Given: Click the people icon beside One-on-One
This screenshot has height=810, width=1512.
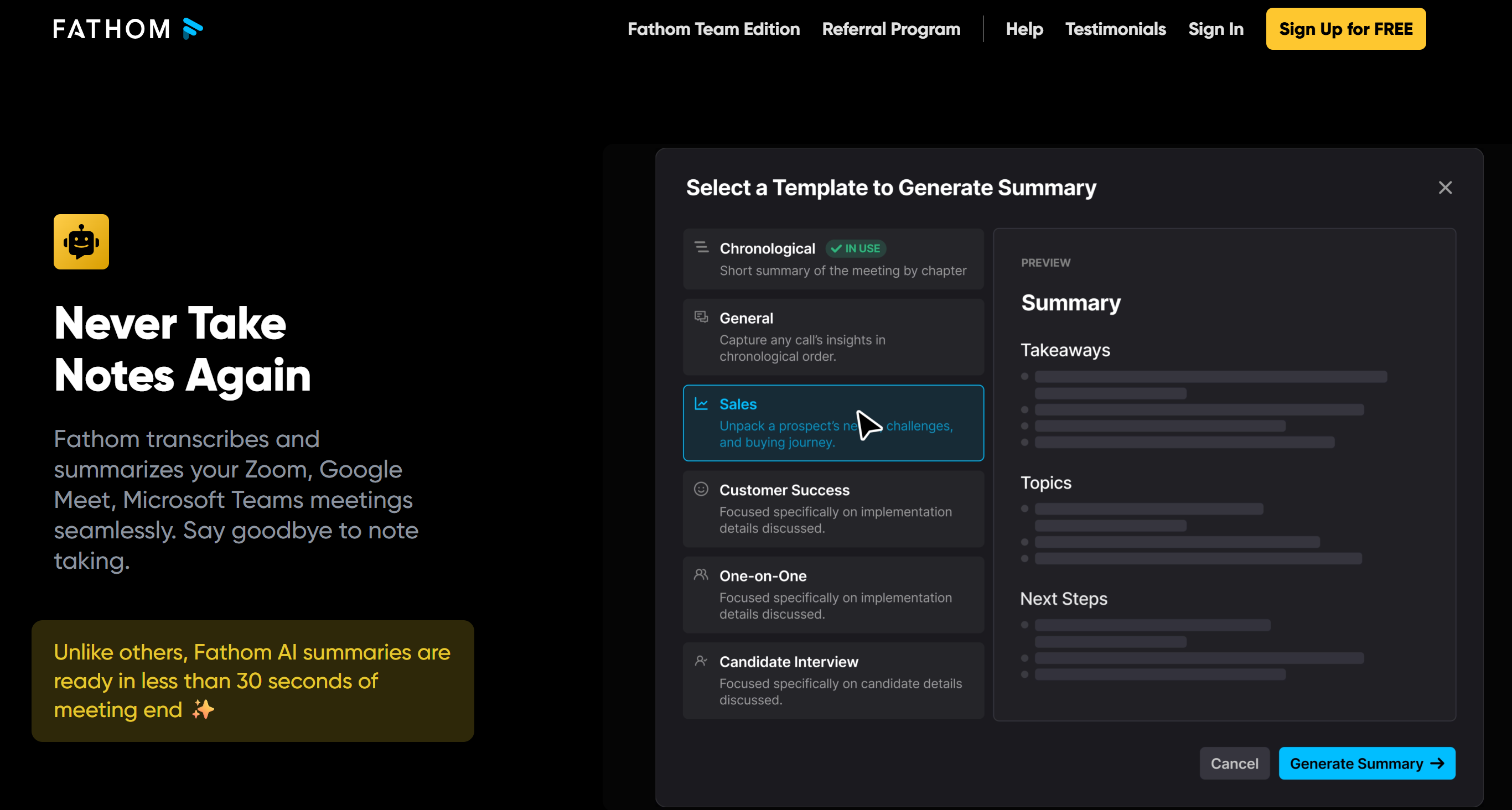Looking at the screenshot, I should pos(700,575).
